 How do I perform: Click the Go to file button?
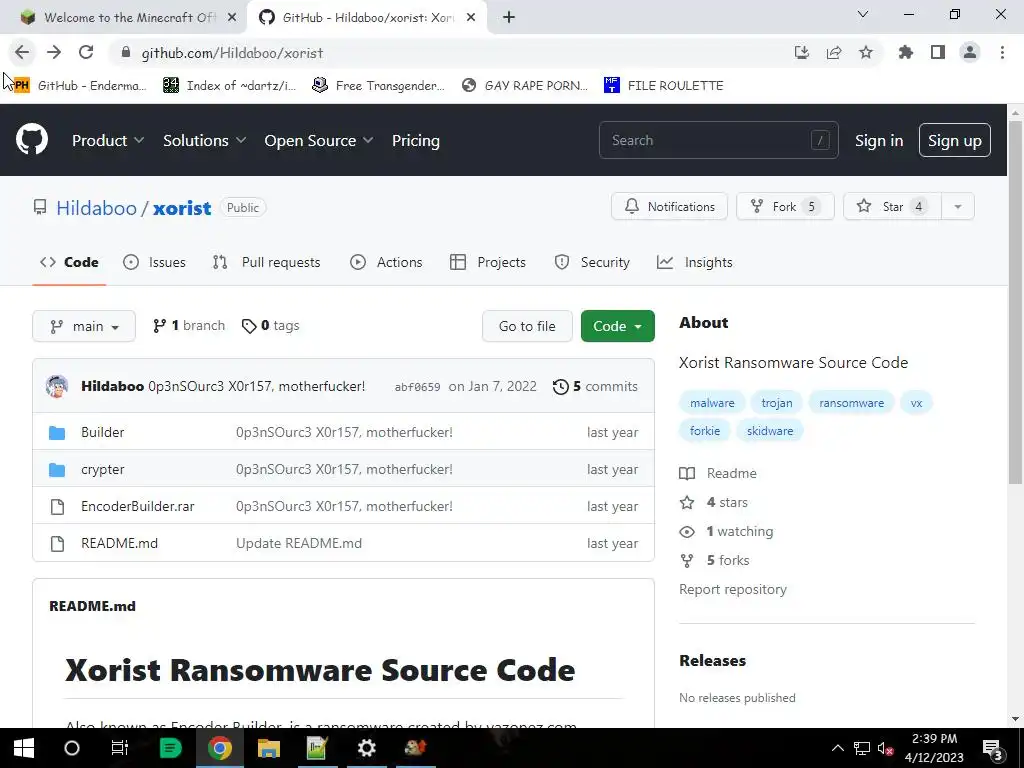[x=527, y=326]
